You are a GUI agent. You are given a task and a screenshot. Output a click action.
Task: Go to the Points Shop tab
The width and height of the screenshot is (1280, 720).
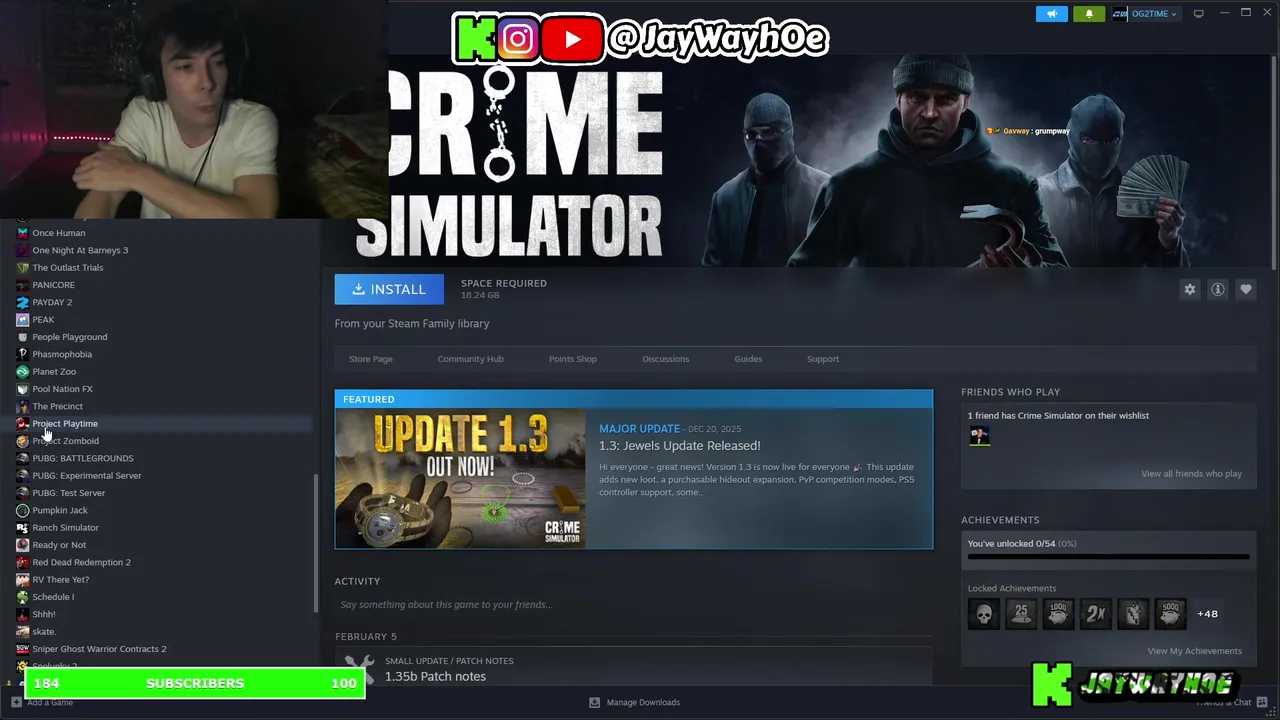pyautogui.click(x=573, y=359)
